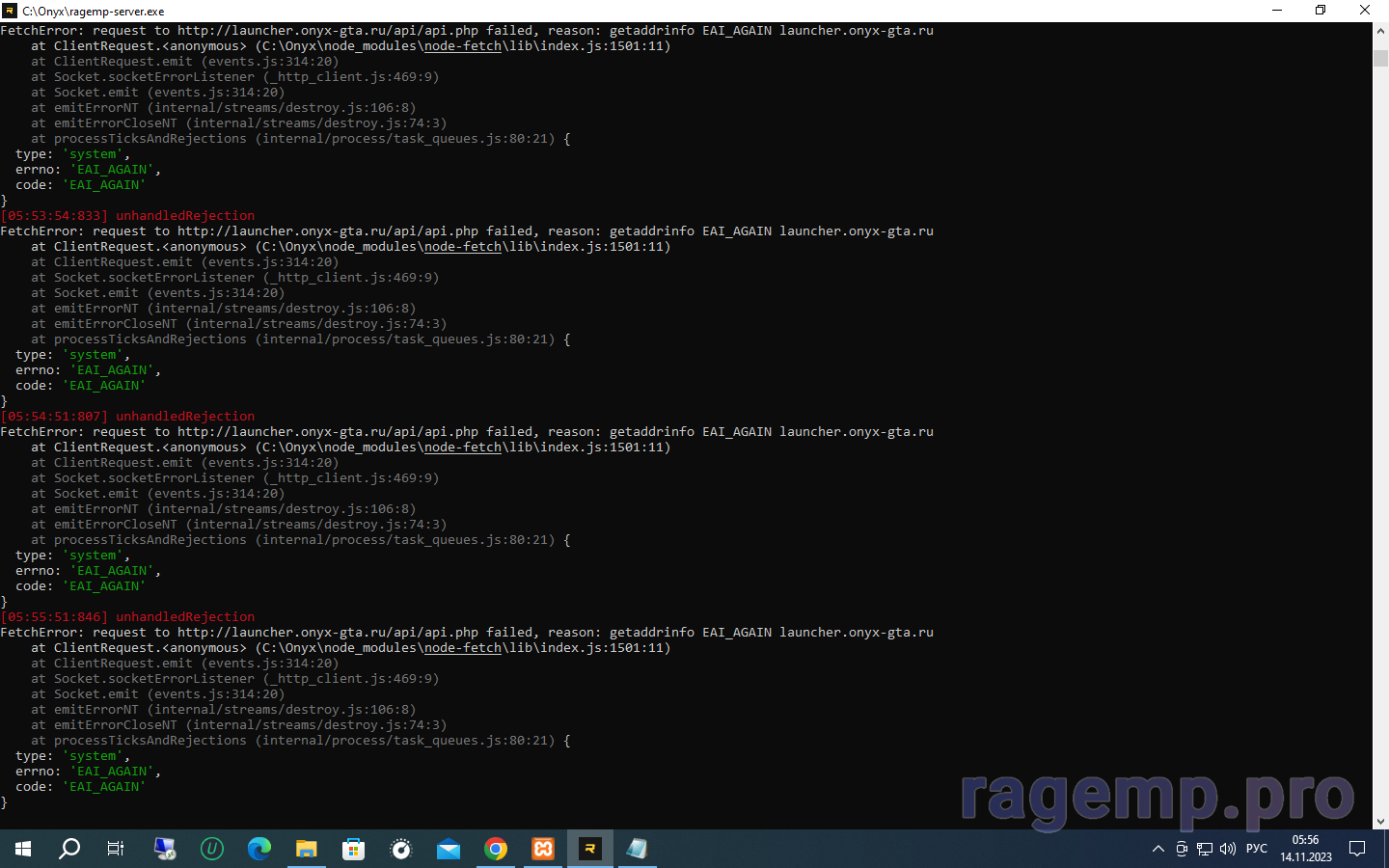Switch to Google Chrome in the taskbar
1389x868 pixels.
pyautogui.click(x=495, y=849)
